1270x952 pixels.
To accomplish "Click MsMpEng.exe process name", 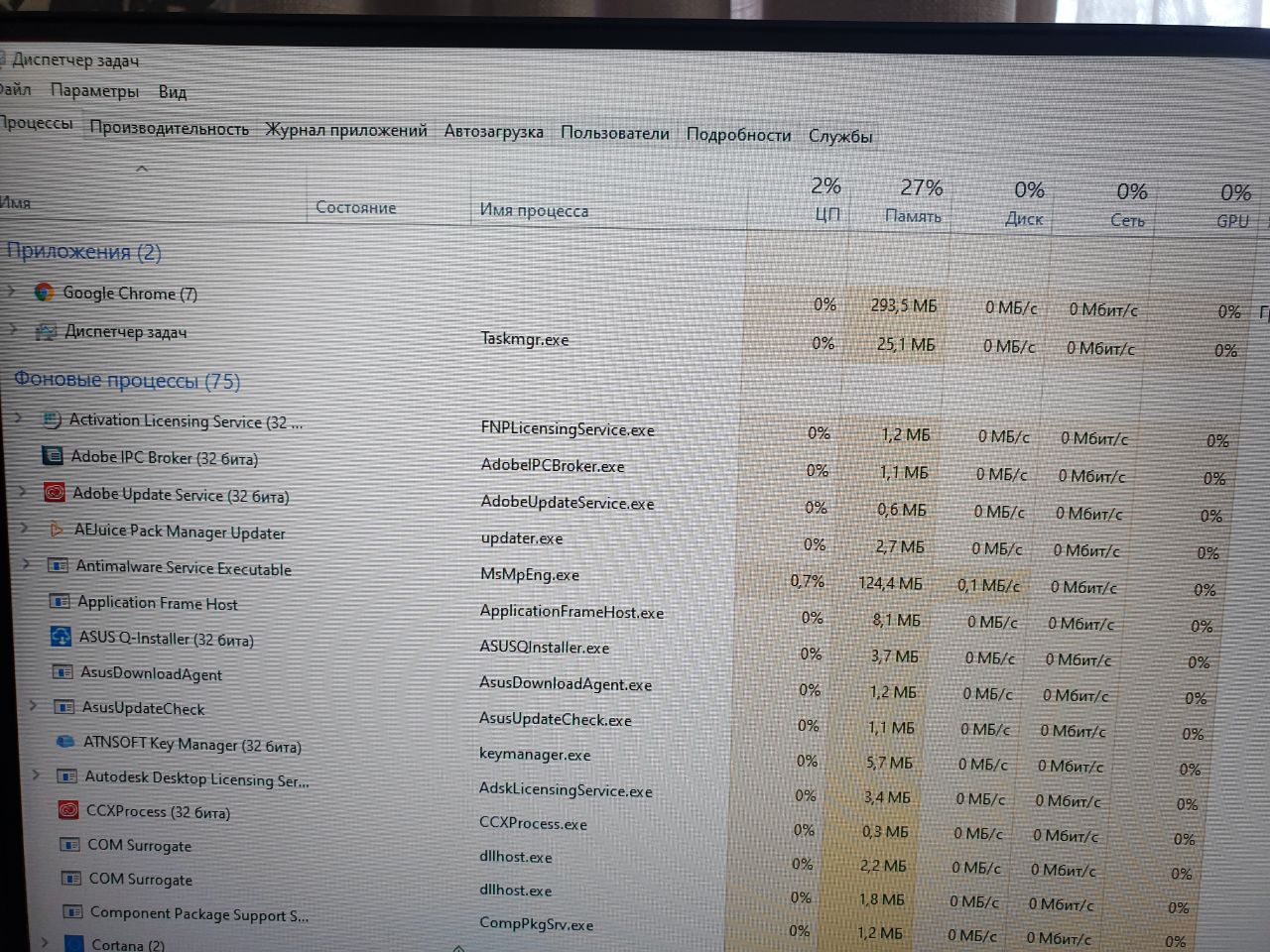I will [x=530, y=574].
